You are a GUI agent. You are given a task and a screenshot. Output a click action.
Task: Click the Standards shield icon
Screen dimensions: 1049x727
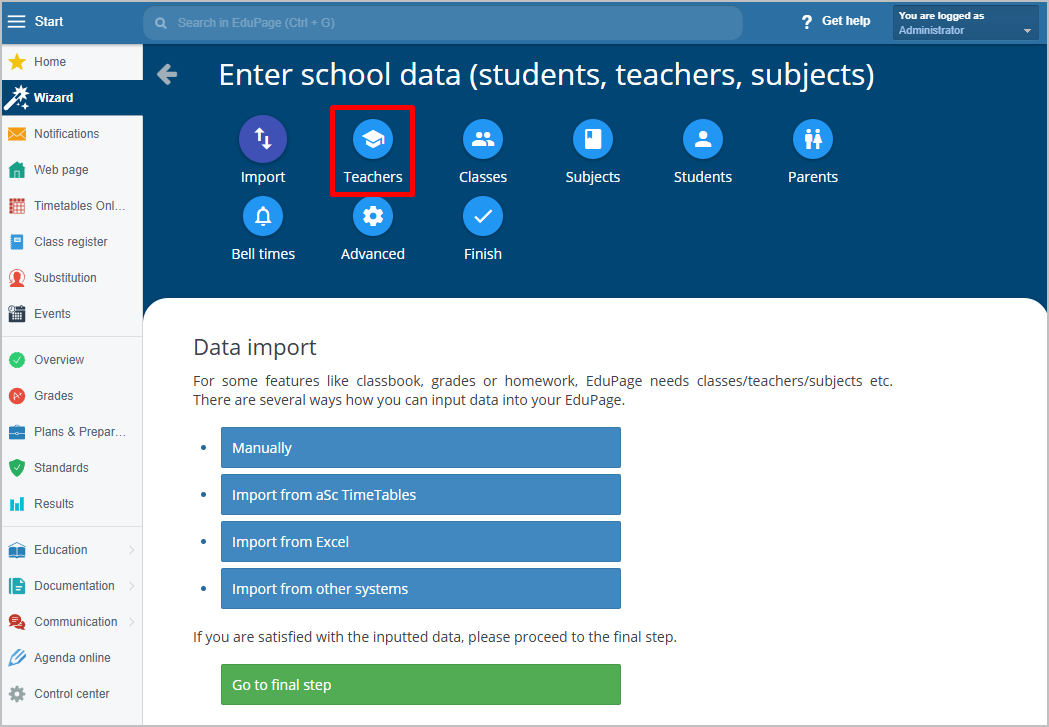17,468
